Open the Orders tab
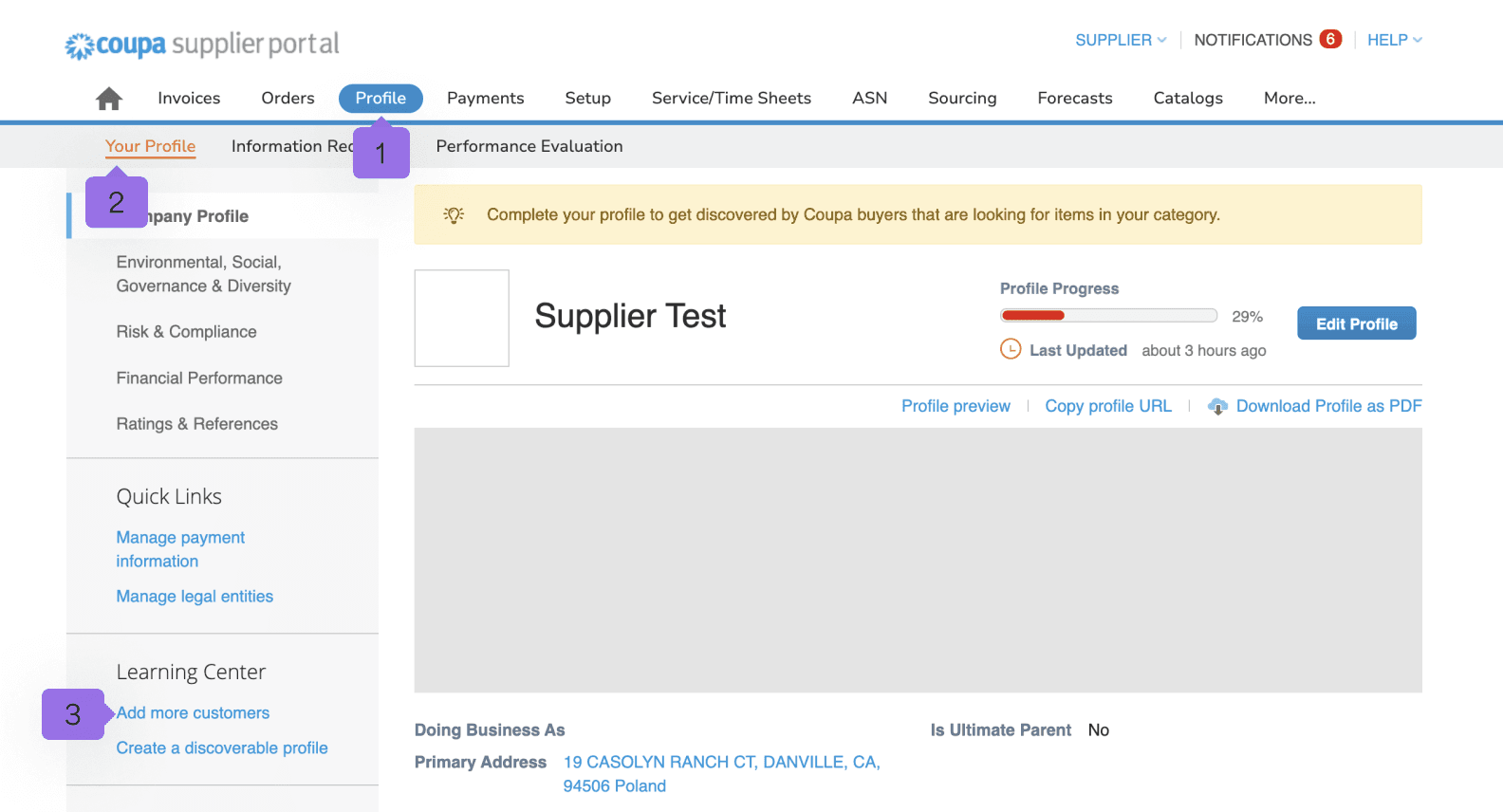 tap(288, 98)
